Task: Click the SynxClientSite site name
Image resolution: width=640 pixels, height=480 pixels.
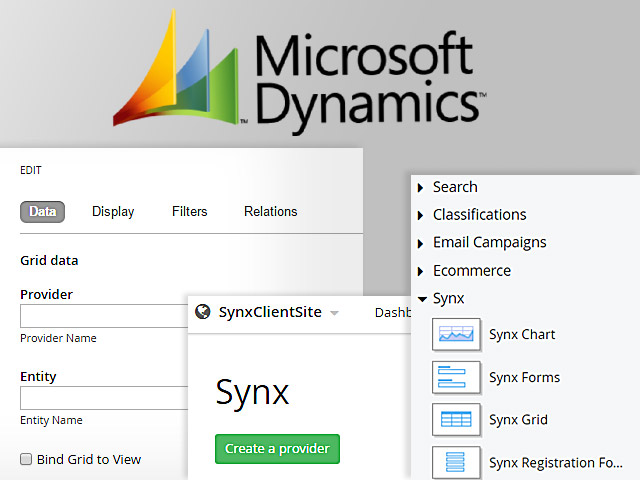Action: [x=270, y=312]
